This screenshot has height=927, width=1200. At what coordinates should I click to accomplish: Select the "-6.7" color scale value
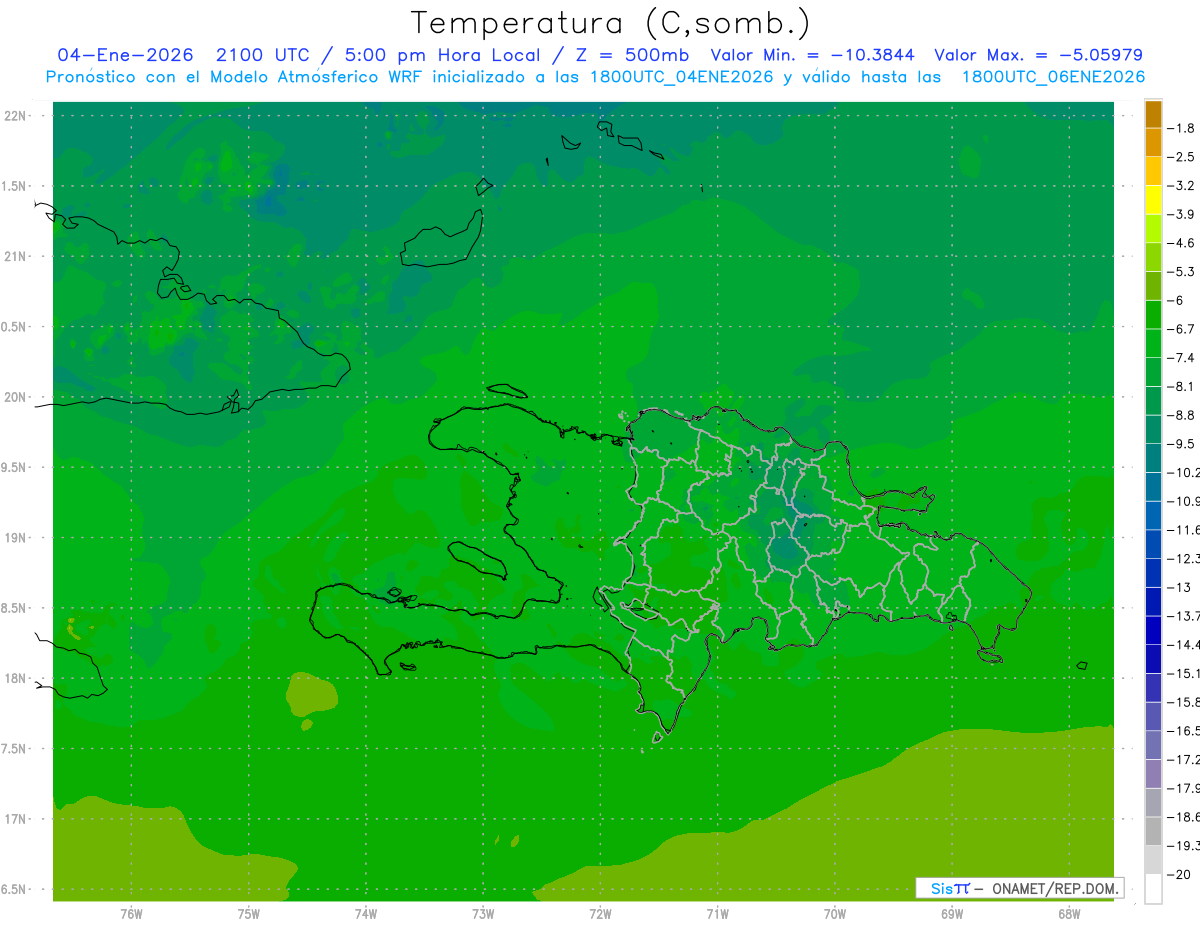click(1182, 329)
